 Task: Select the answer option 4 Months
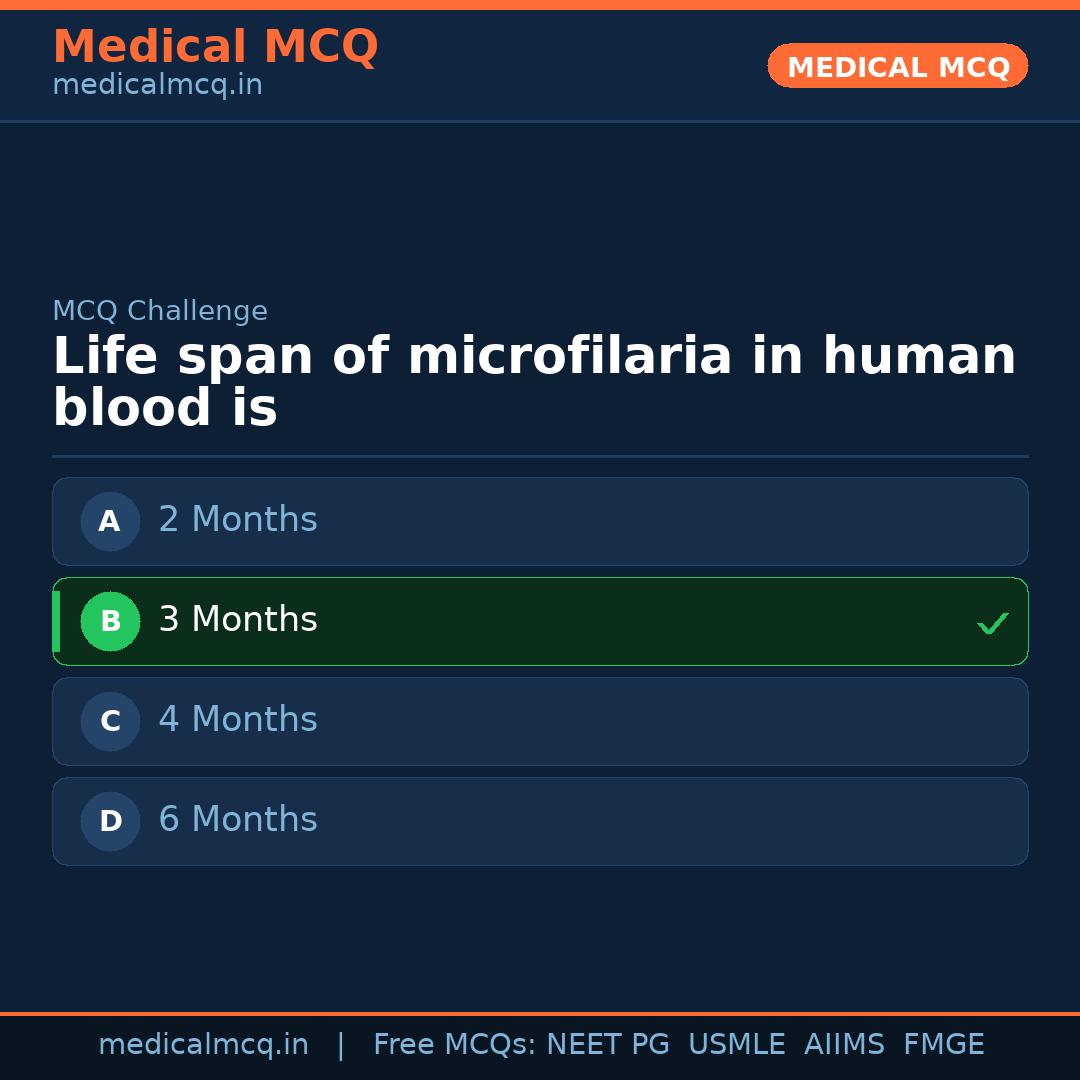point(540,721)
